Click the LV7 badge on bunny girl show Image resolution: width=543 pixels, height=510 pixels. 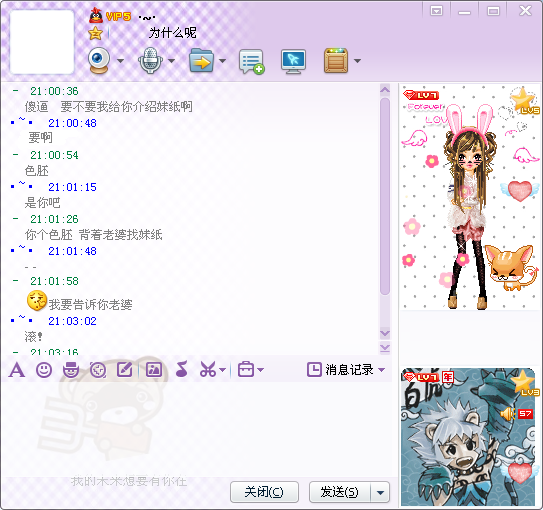(x=421, y=95)
